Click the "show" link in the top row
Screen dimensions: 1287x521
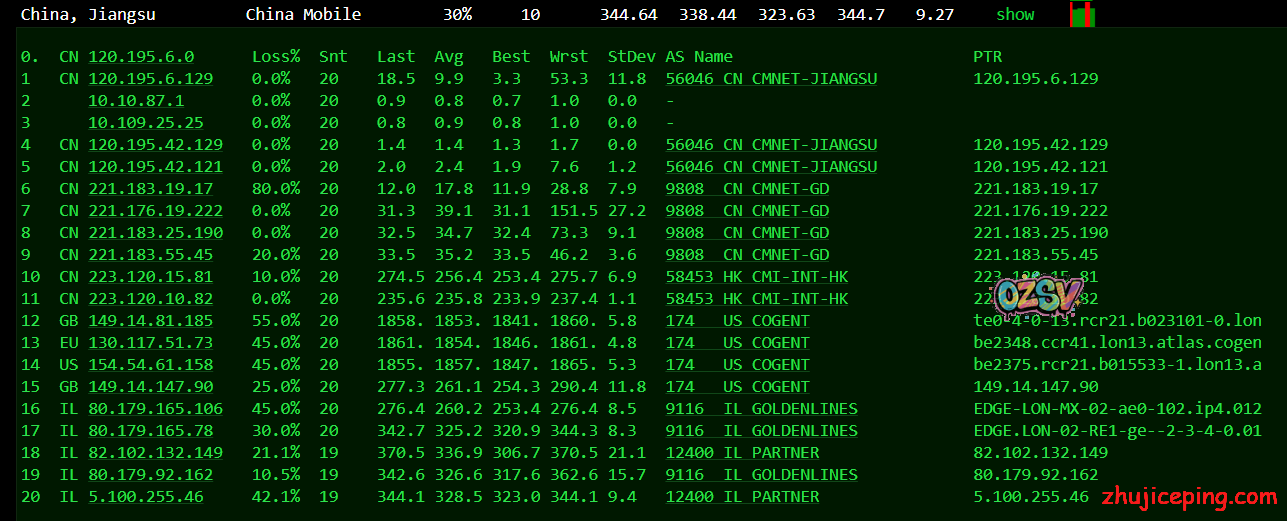tap(1015, 15)
